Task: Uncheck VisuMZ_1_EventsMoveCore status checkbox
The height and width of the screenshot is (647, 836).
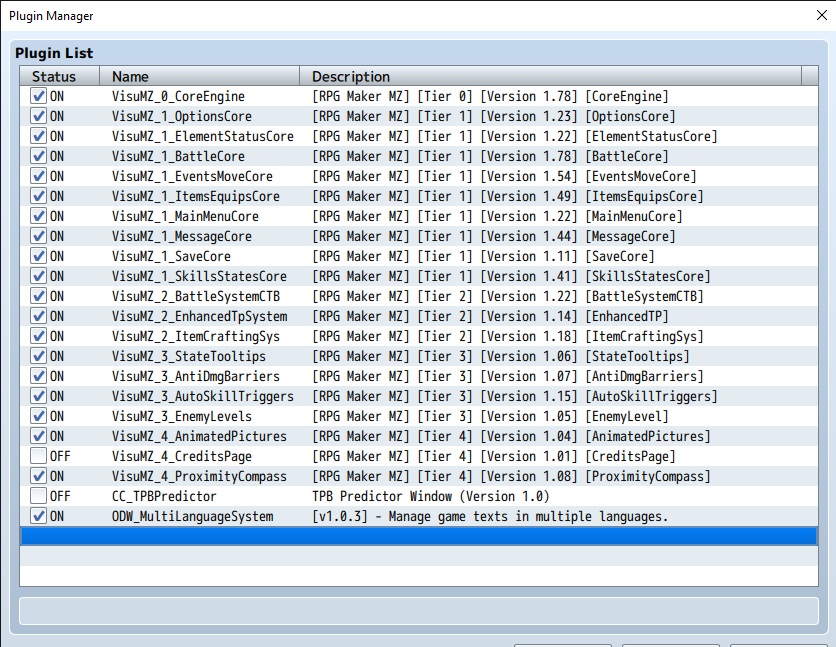Action: [x=38, y=176]
